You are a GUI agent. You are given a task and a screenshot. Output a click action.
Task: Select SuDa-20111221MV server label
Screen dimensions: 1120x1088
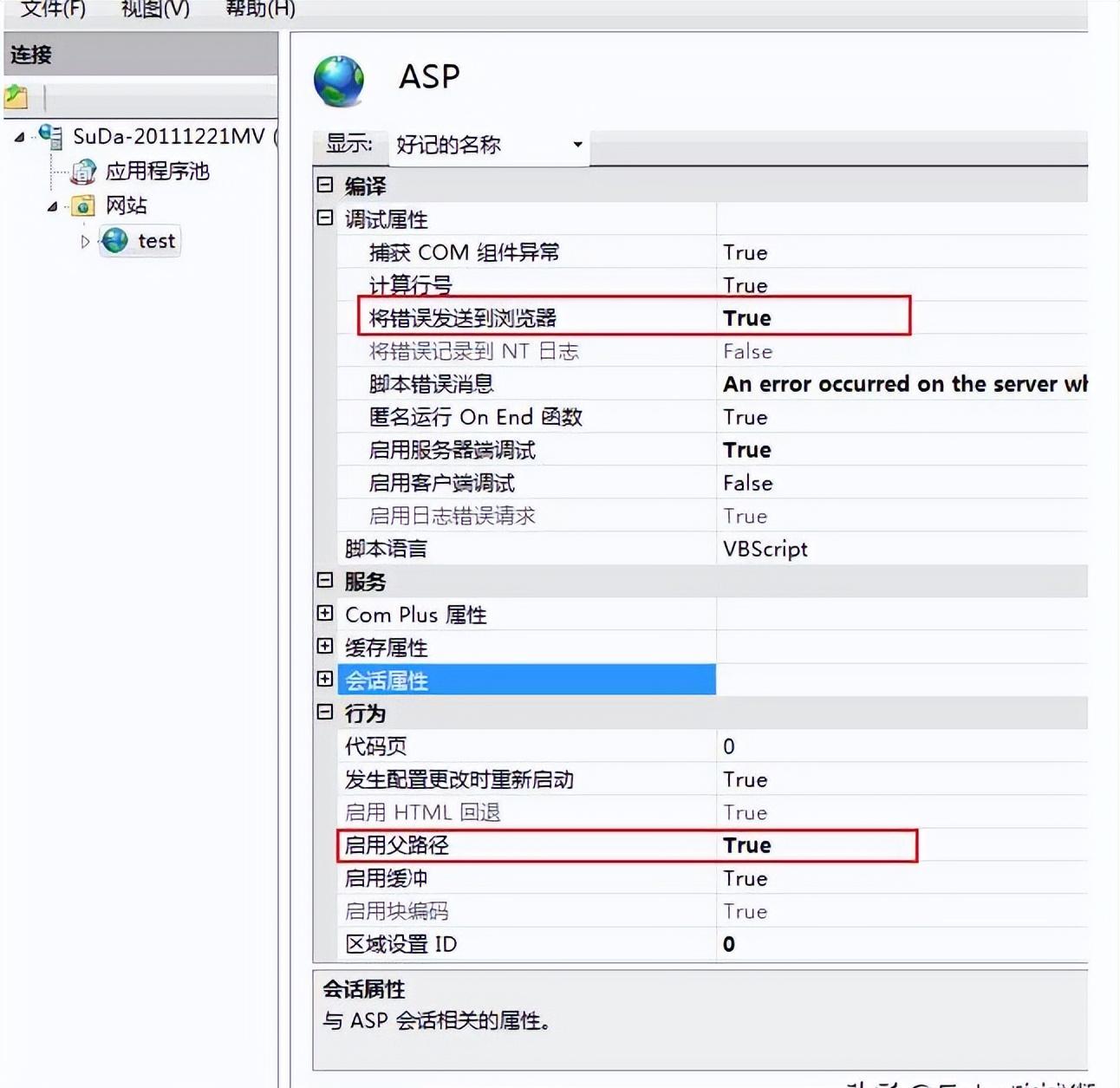pos(169,136)
